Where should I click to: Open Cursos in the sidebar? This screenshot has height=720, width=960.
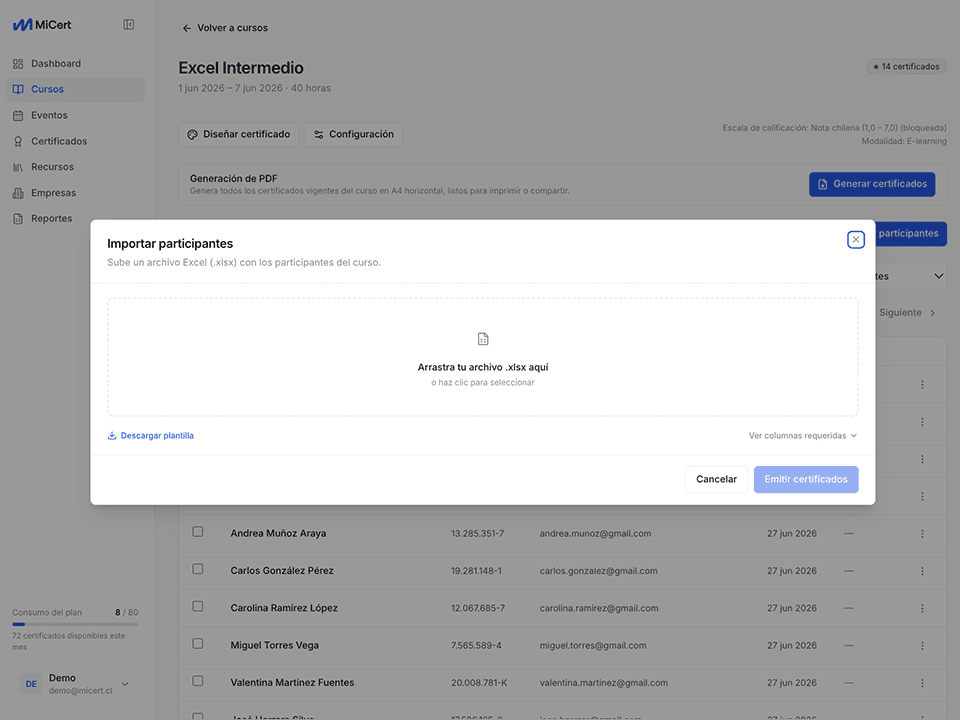[75, 89]
